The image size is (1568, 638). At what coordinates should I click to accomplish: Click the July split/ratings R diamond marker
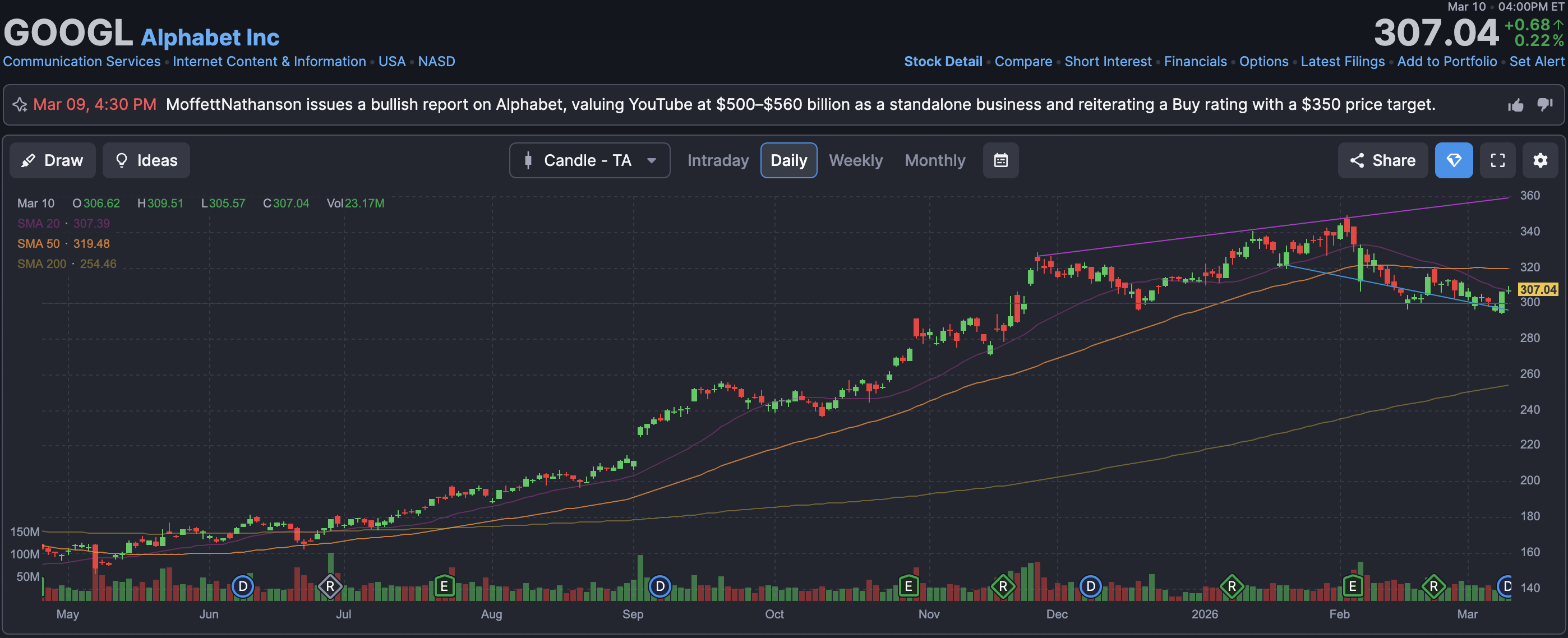click(330, 586)
